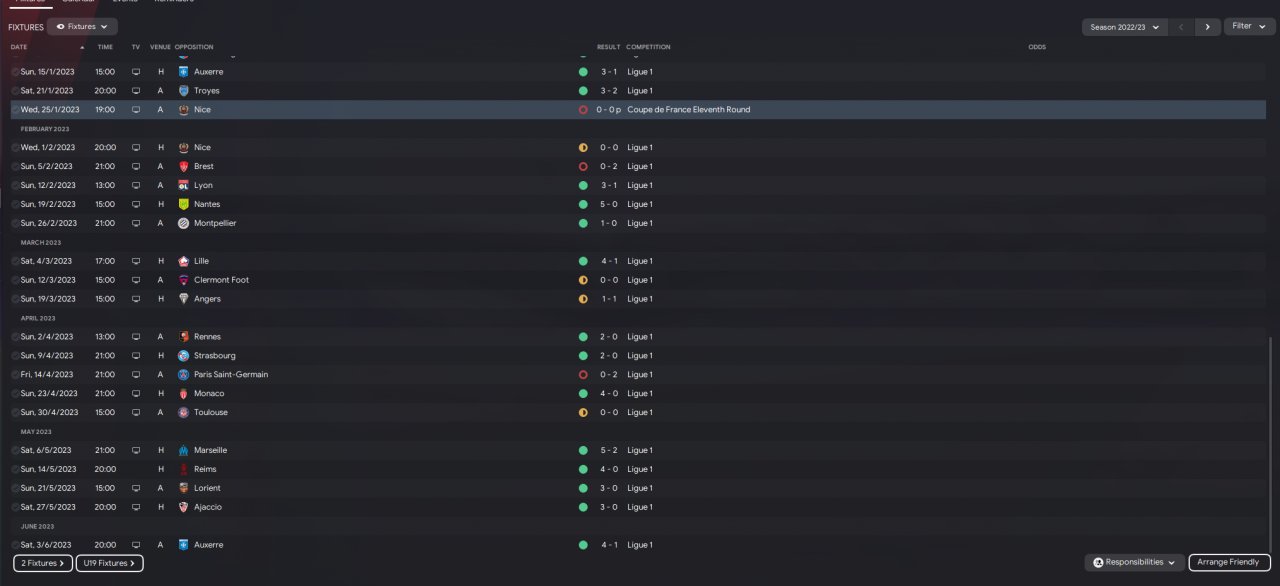
Task: Open the Fixtures view dropdown with eye icon
Action: pyautogui.click(x=82, y=27)
